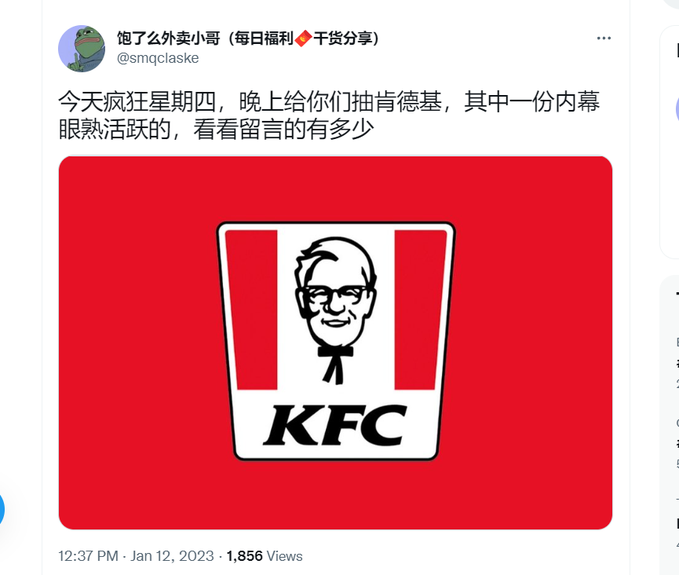This screenshot has width=679, height=575.
Task: Click tweet text line starting 今天疯狂星期四
Action: tap(329, 102)
